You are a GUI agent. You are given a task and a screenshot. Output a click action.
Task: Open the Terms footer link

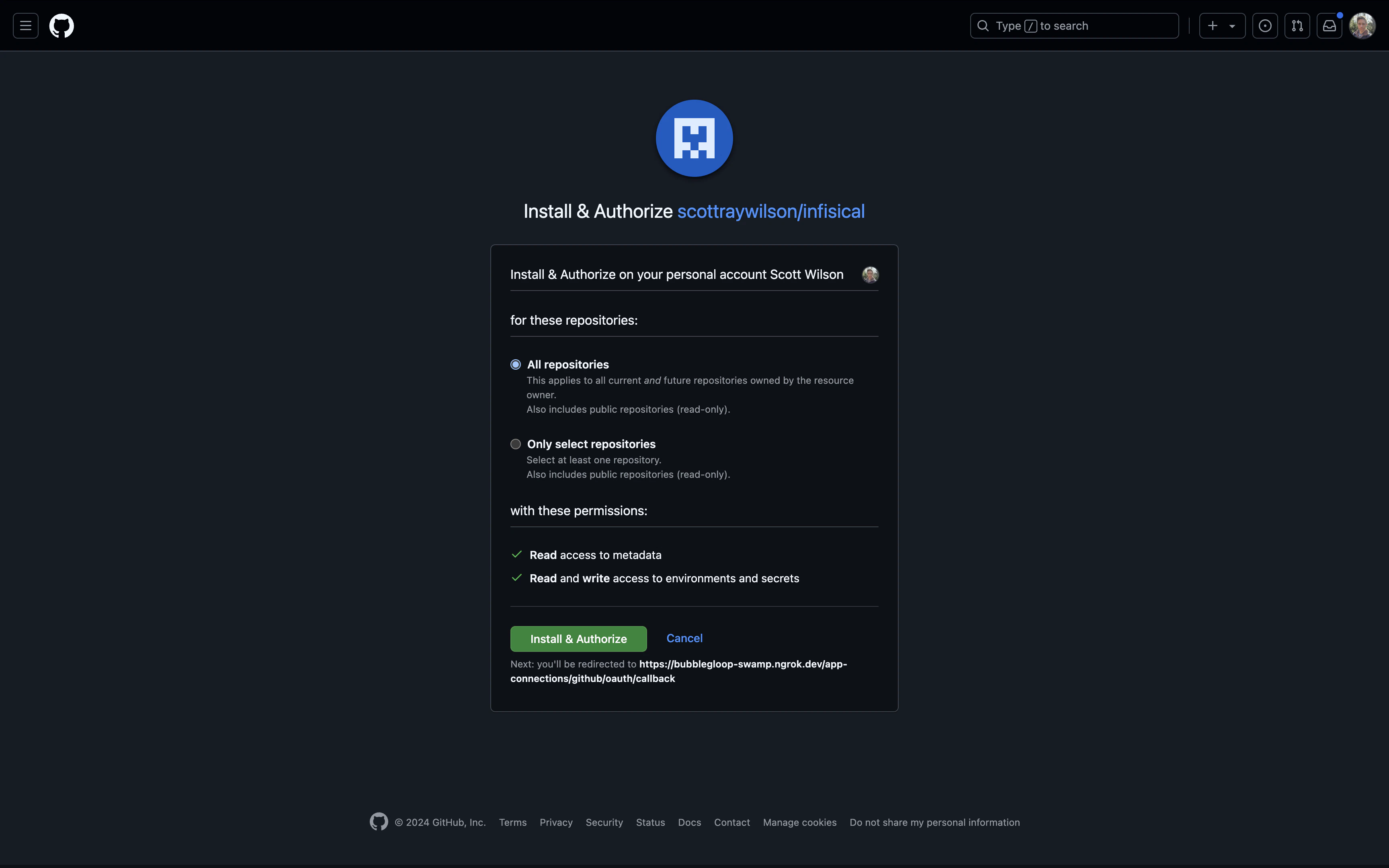pyautogui.click(x=512, y=823)
